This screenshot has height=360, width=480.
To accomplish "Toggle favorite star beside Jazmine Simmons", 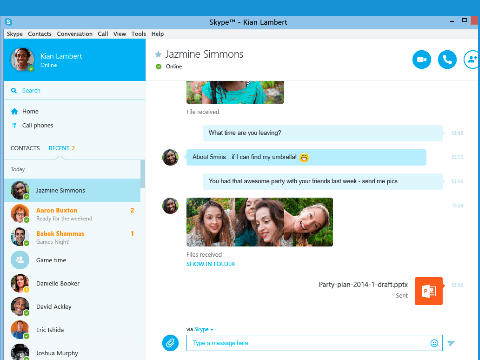I will point(158,54).
